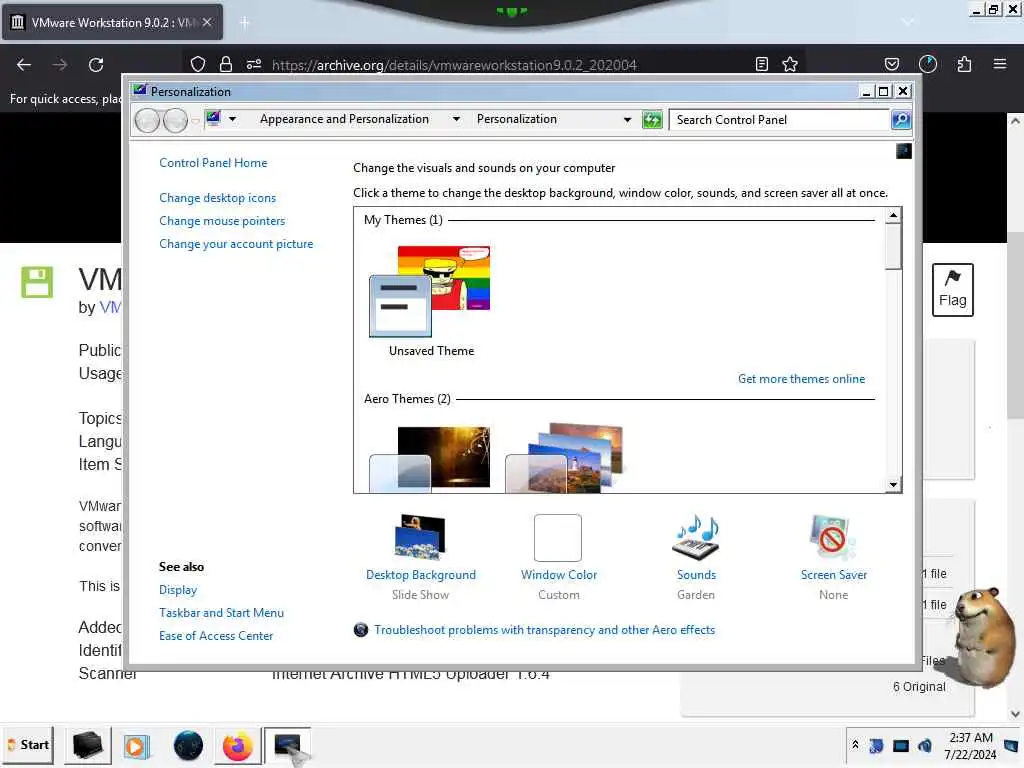Open Firefox extensions puzzle icon
1024x768 pixels.
[x=964, y=64]
